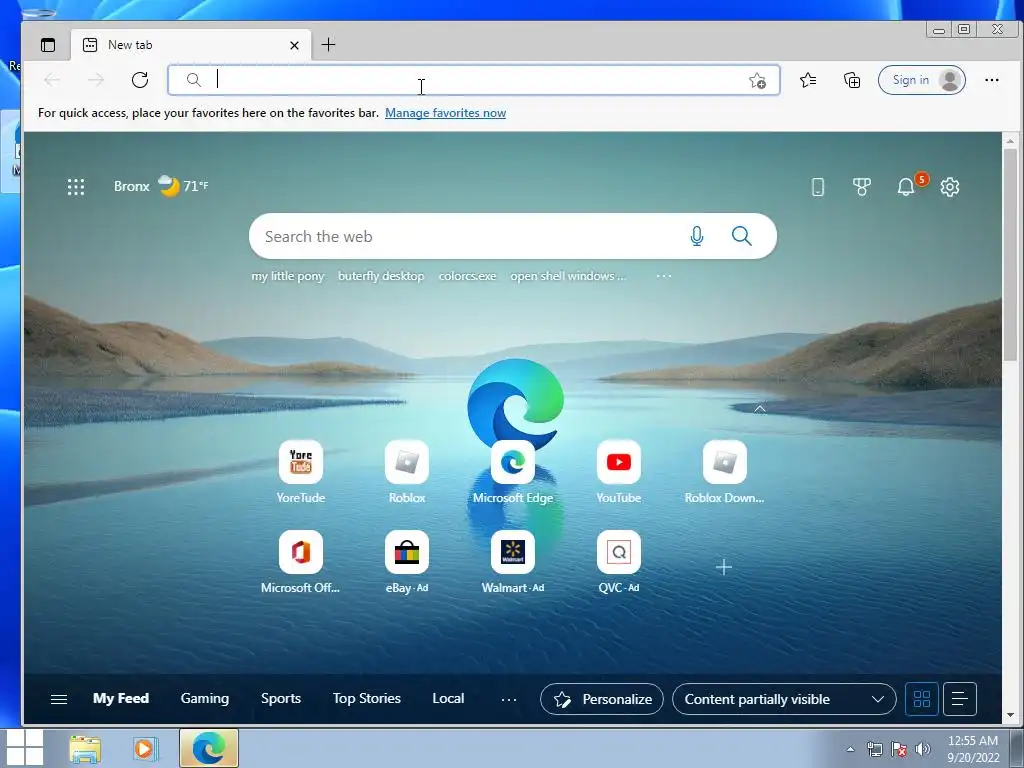This screenshot has height=768, width=1024.
Task: Open page settings gear icon
Action: 950,187
